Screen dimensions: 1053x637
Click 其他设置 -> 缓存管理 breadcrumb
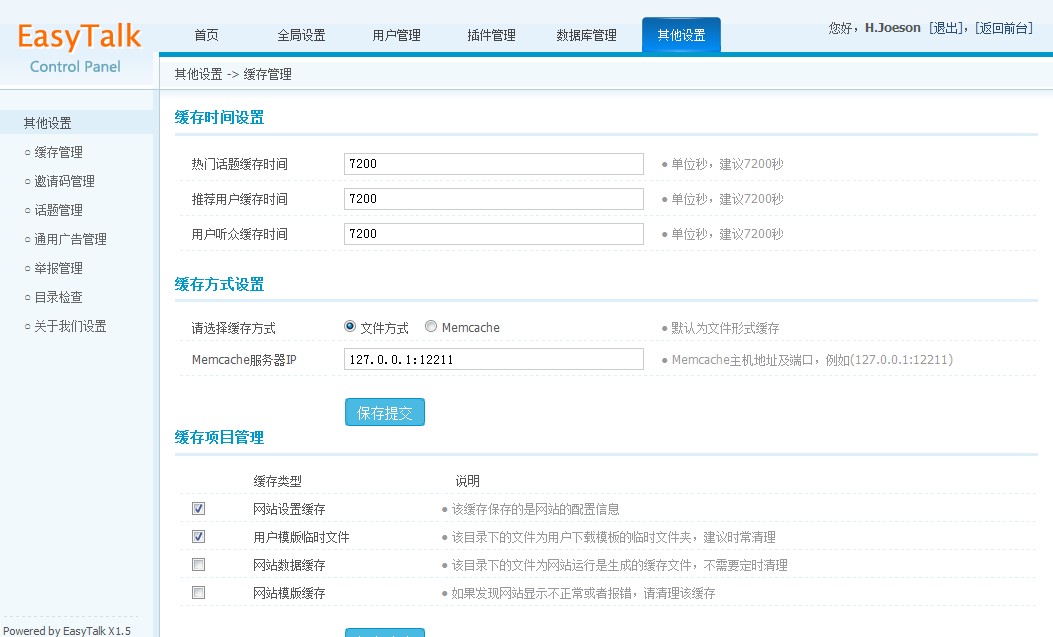(x=233, y=75)
